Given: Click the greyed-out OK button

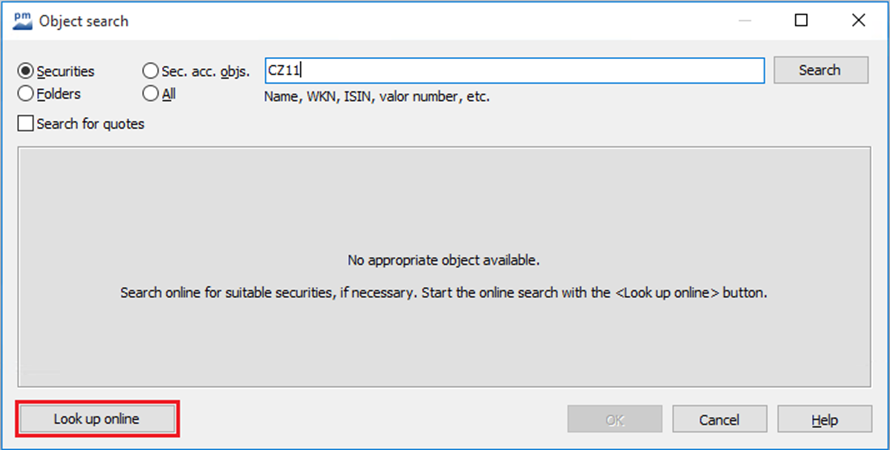Looking at the screenshot, I should point(614,419).
